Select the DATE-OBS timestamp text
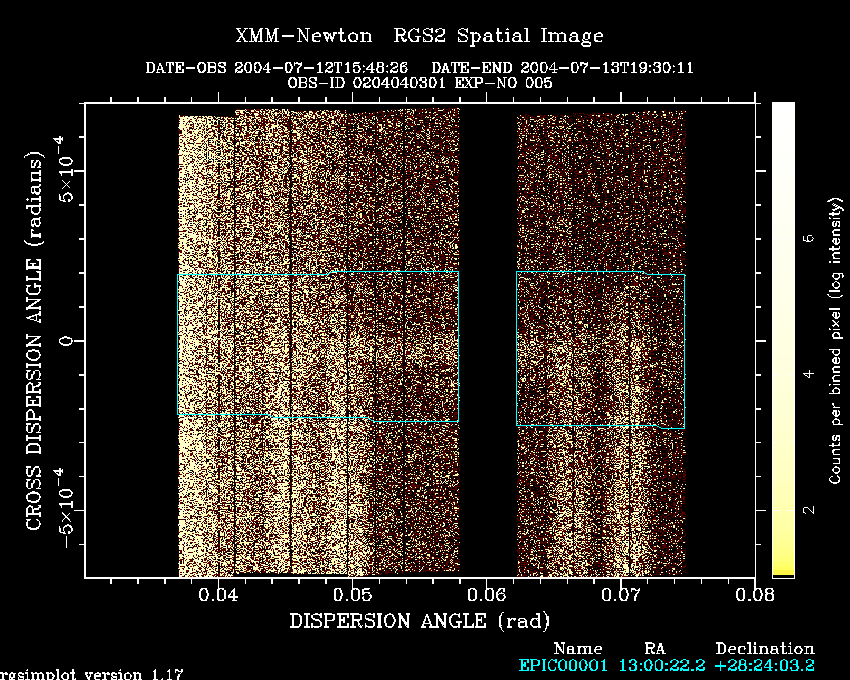 click(x=275, y=68)
